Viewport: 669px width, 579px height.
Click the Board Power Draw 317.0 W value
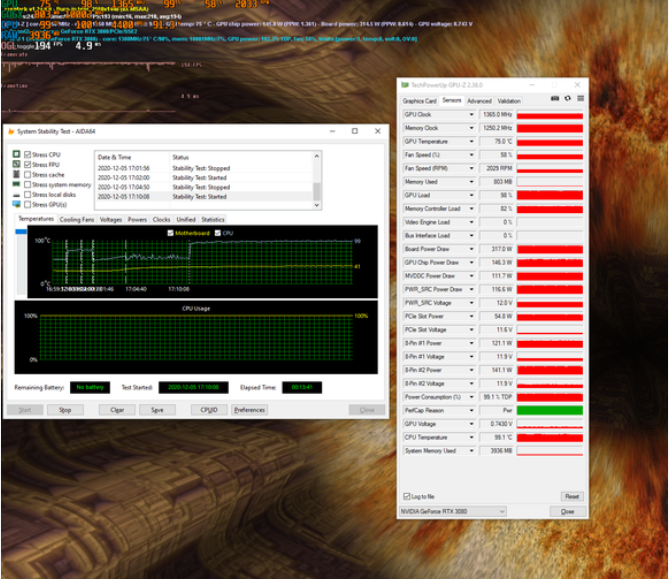point(496,249)
